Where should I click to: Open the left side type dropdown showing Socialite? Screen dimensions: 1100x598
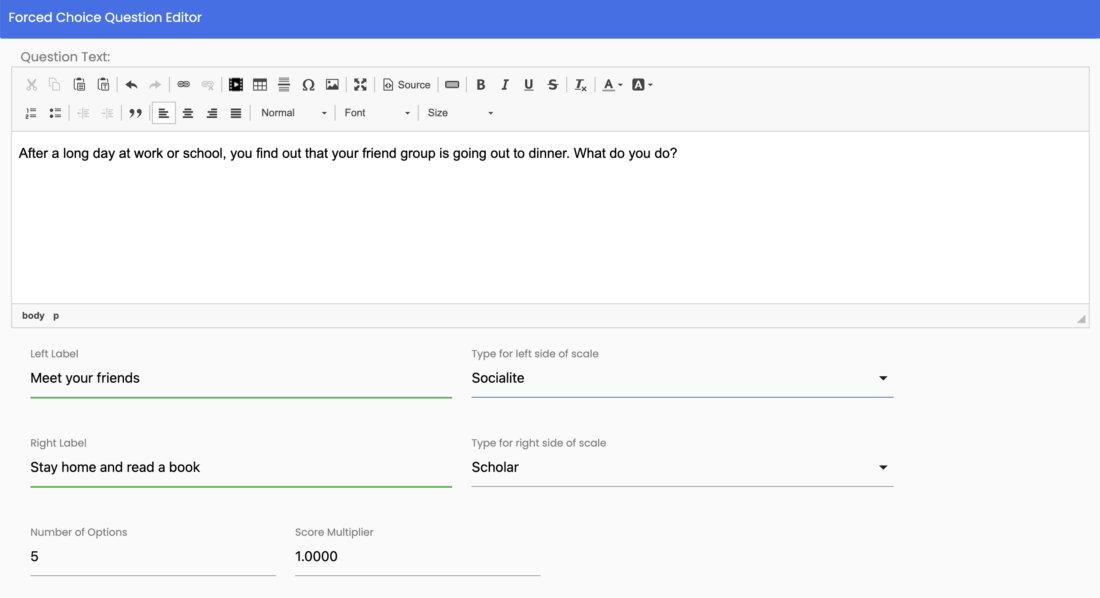[x=681, y=378]
